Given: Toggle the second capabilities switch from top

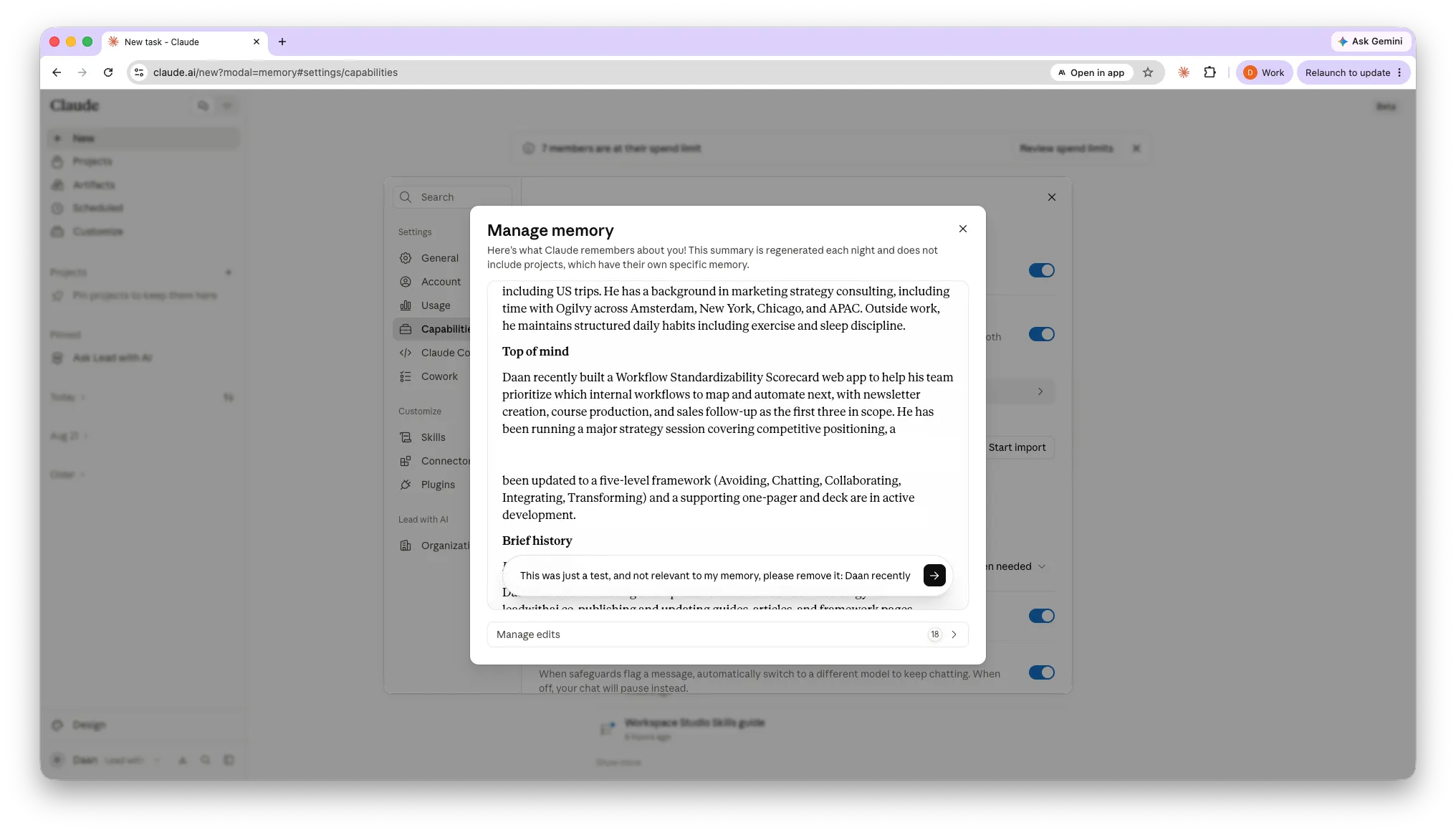Looking at the screenshot, I should [x=1041, y=334].
